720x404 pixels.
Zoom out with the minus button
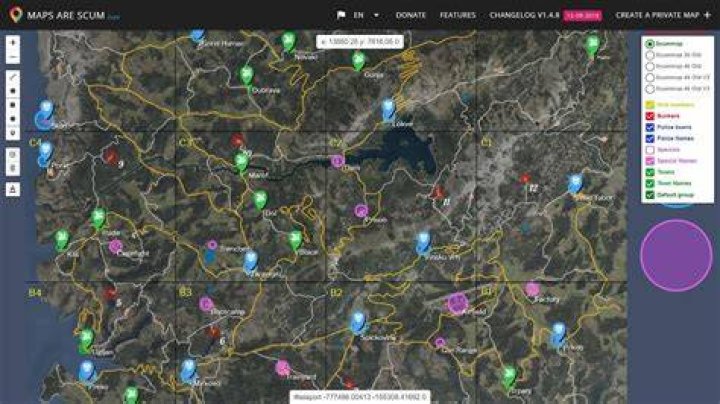click(x=13, y=57)
